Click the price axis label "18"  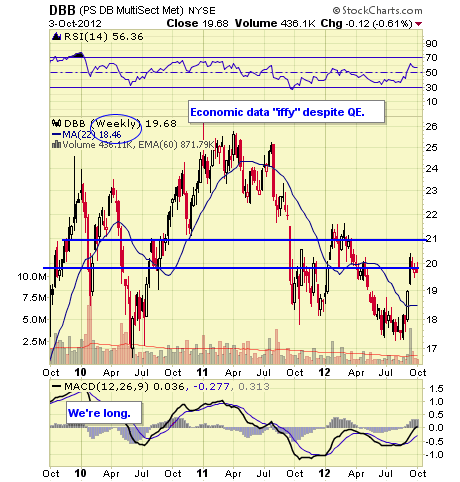[x=431, y=319]
